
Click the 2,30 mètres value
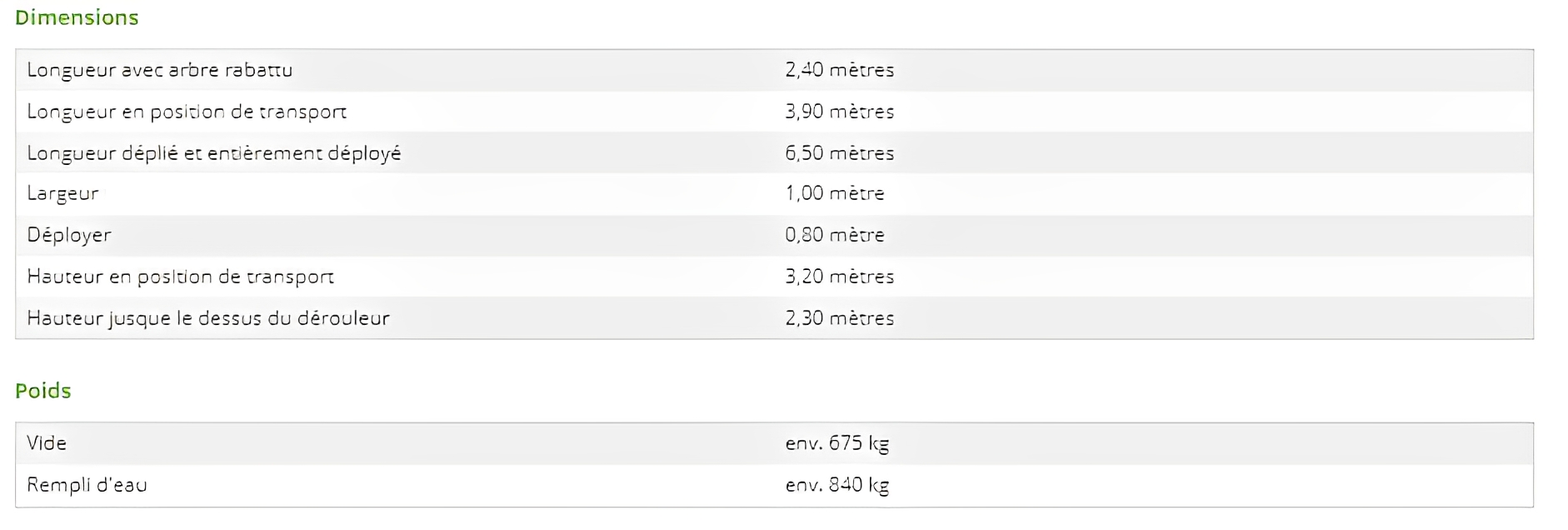[x=839, y=318]
